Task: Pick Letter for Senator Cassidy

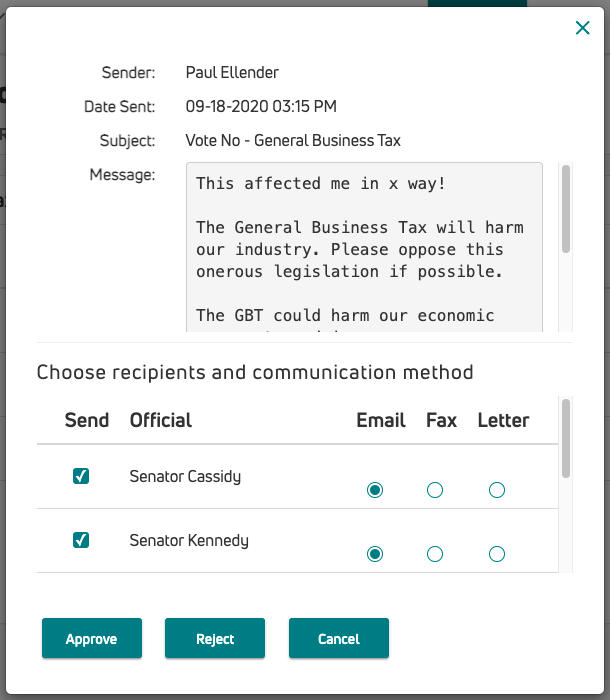Action: [497, 490]
